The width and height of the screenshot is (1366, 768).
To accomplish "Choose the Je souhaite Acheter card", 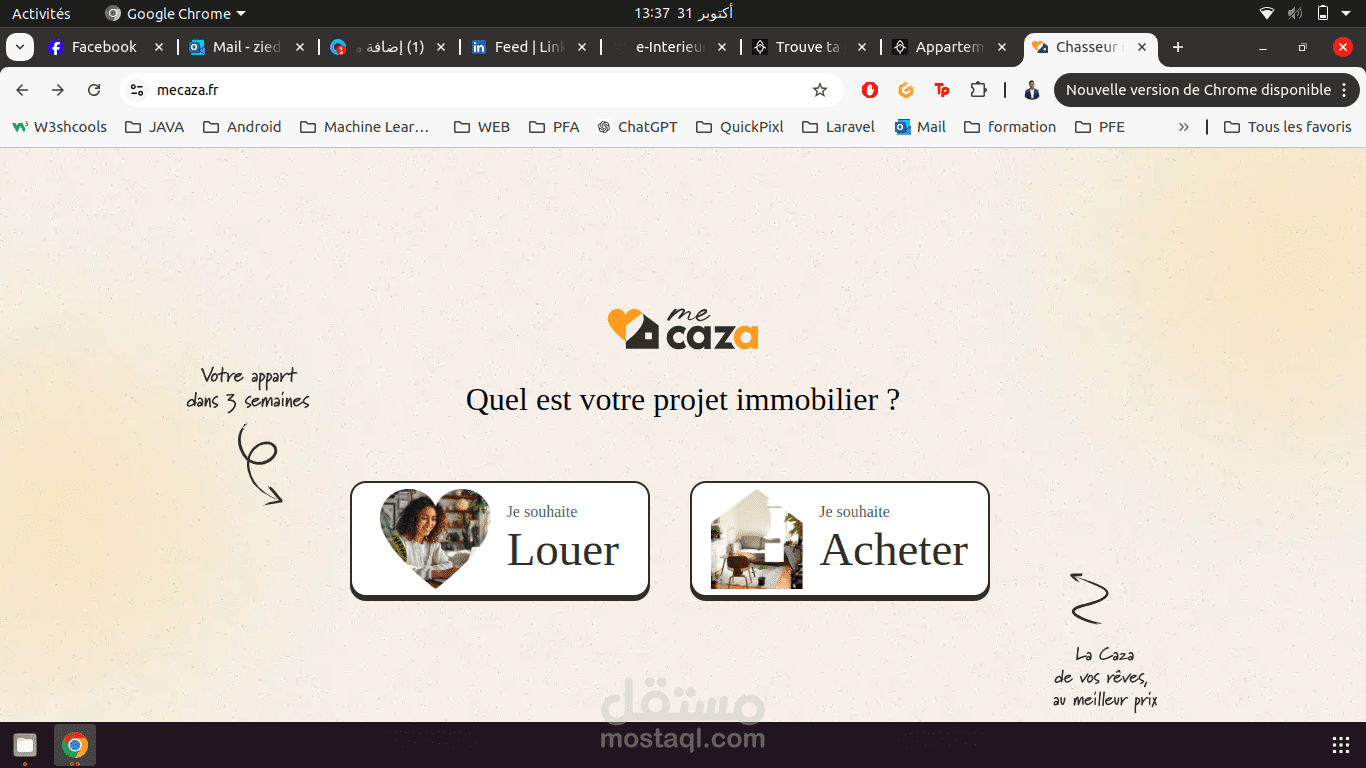I will tap(840, 541).
